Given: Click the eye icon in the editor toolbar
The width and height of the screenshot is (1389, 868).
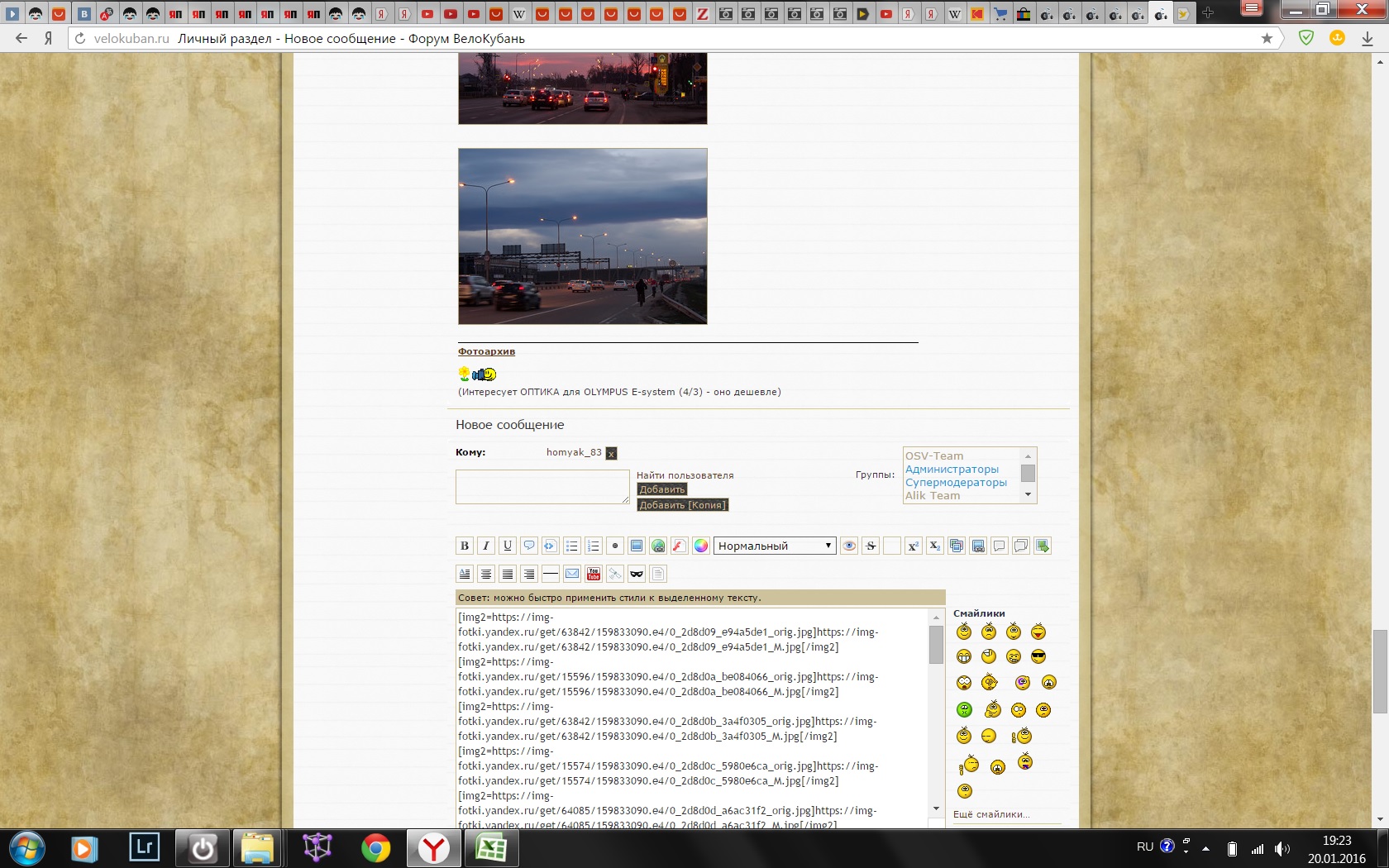Looking at the screenshot, I should [x=849, y=546].
